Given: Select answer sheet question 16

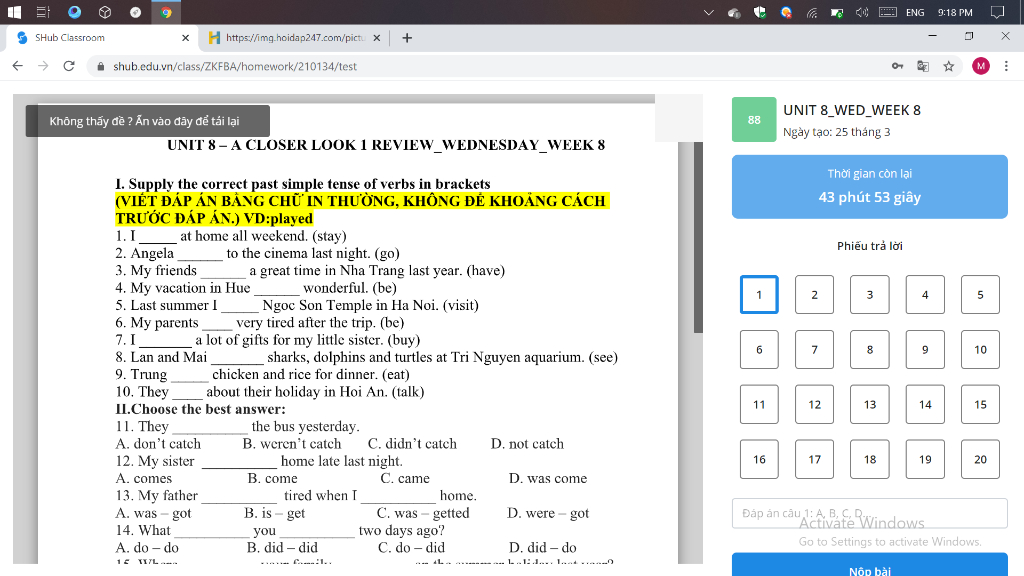Looking at the screenshot, I should pos(759,459).
